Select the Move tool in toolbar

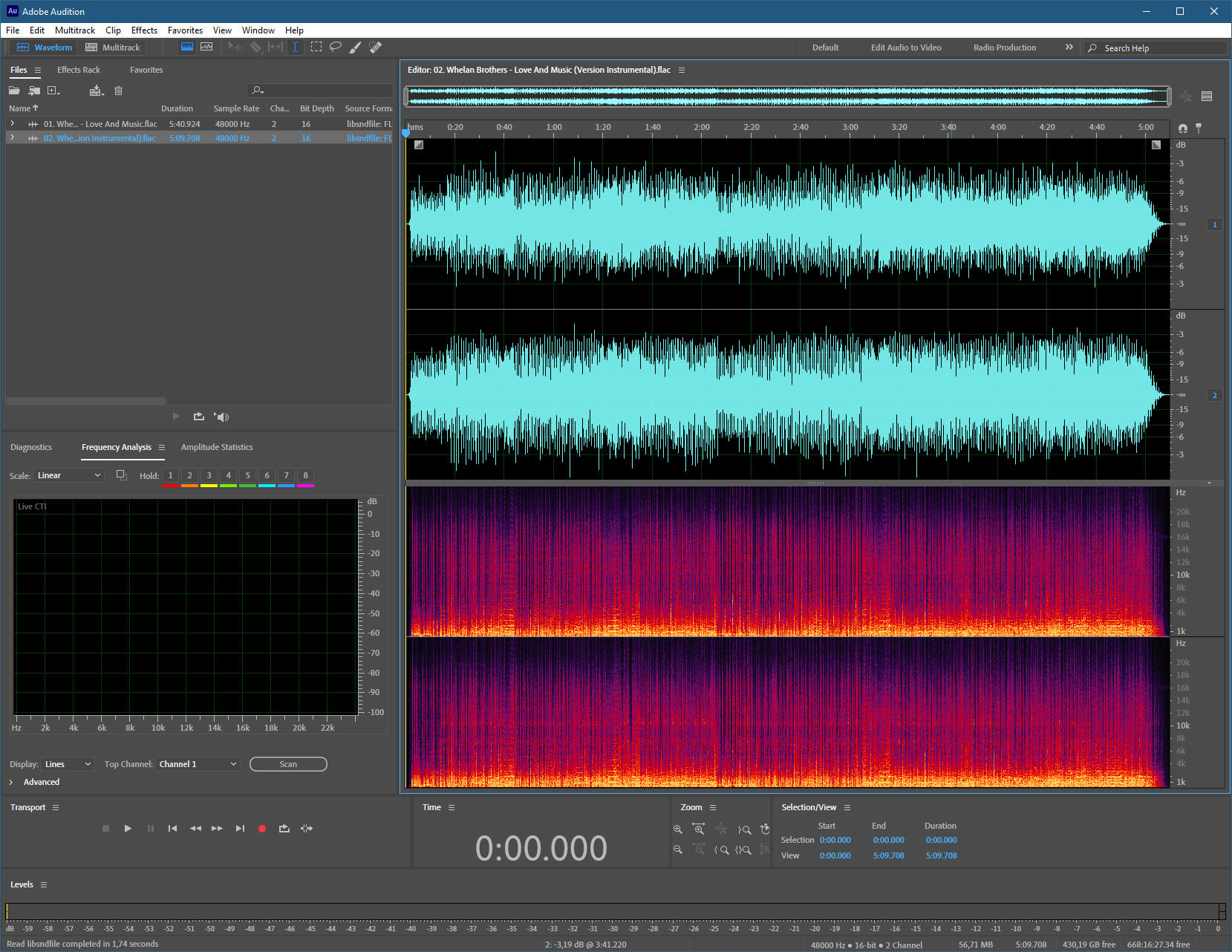click(235, 47)
